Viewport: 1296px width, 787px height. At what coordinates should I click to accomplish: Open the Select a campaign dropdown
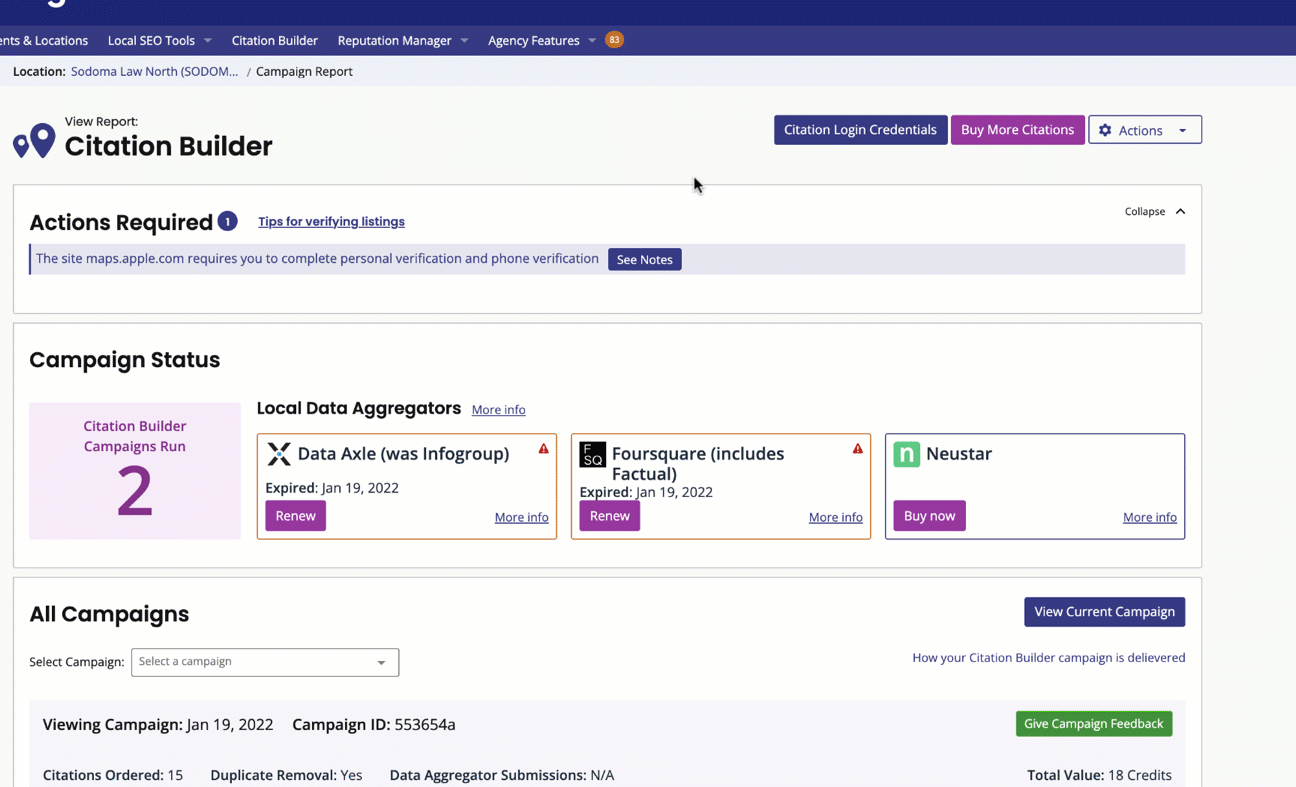265,662
